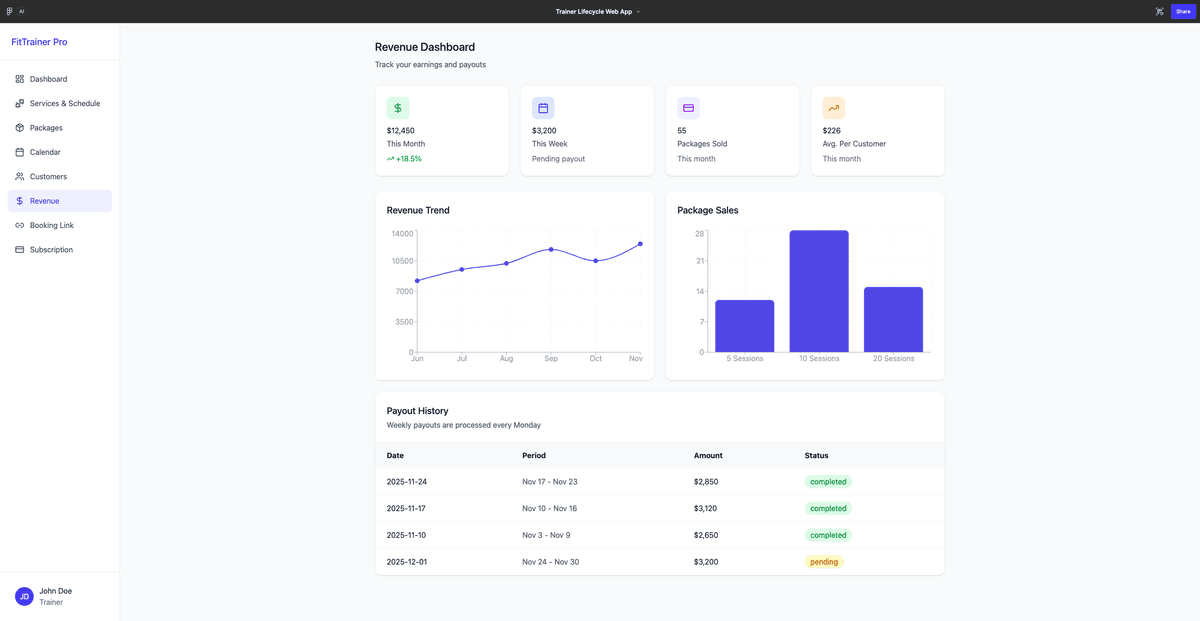The image size is (1200, 621).
Task: Click the FitTrainer Pro logo link
Action: [x=38, y=41]
